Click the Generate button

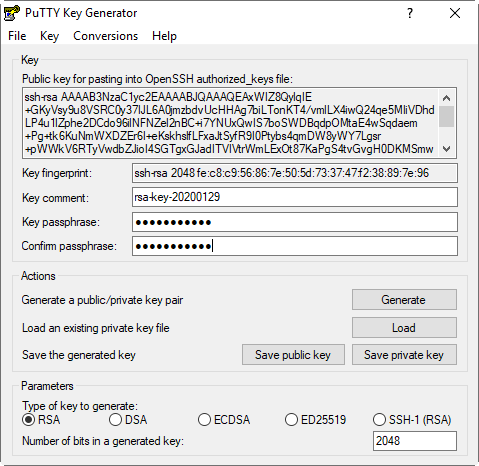404,300
